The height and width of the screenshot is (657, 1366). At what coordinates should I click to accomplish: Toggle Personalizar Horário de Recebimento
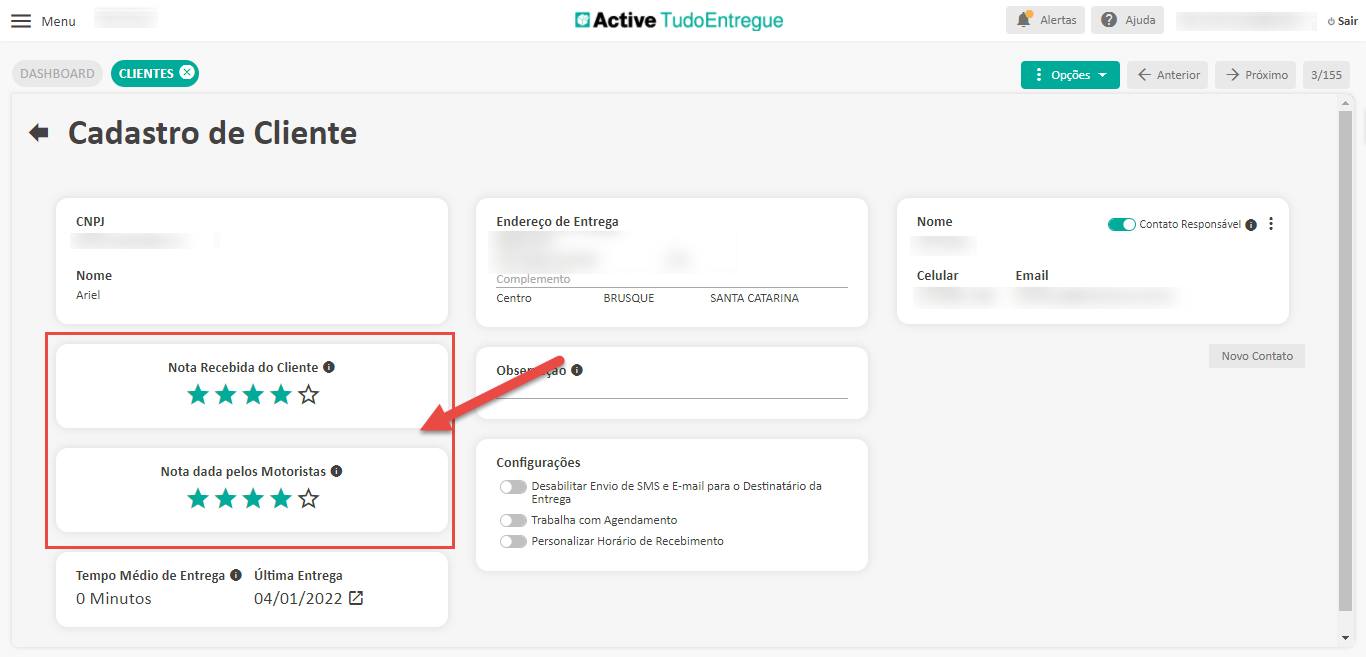pos(513,541)
